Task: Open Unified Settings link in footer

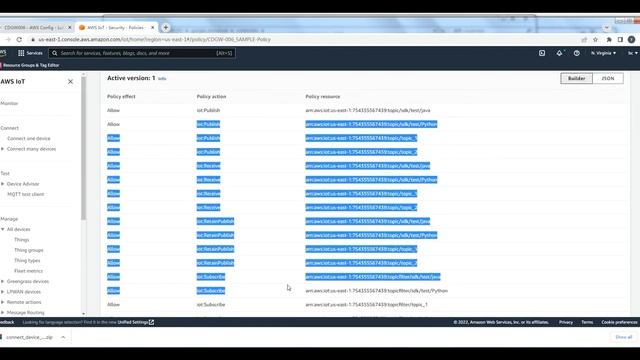Action: pos(136,322)
